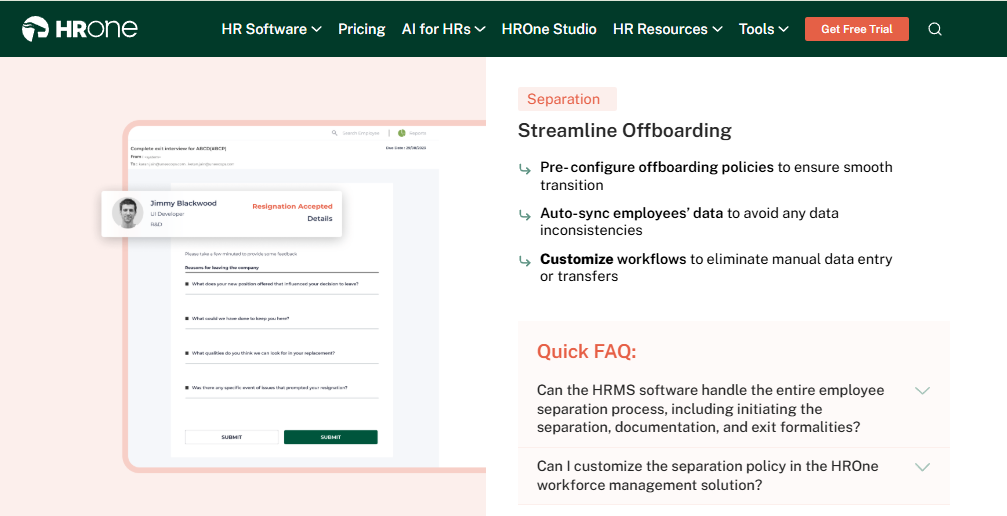Click the Quick FAQ heading

pos(586,351)
